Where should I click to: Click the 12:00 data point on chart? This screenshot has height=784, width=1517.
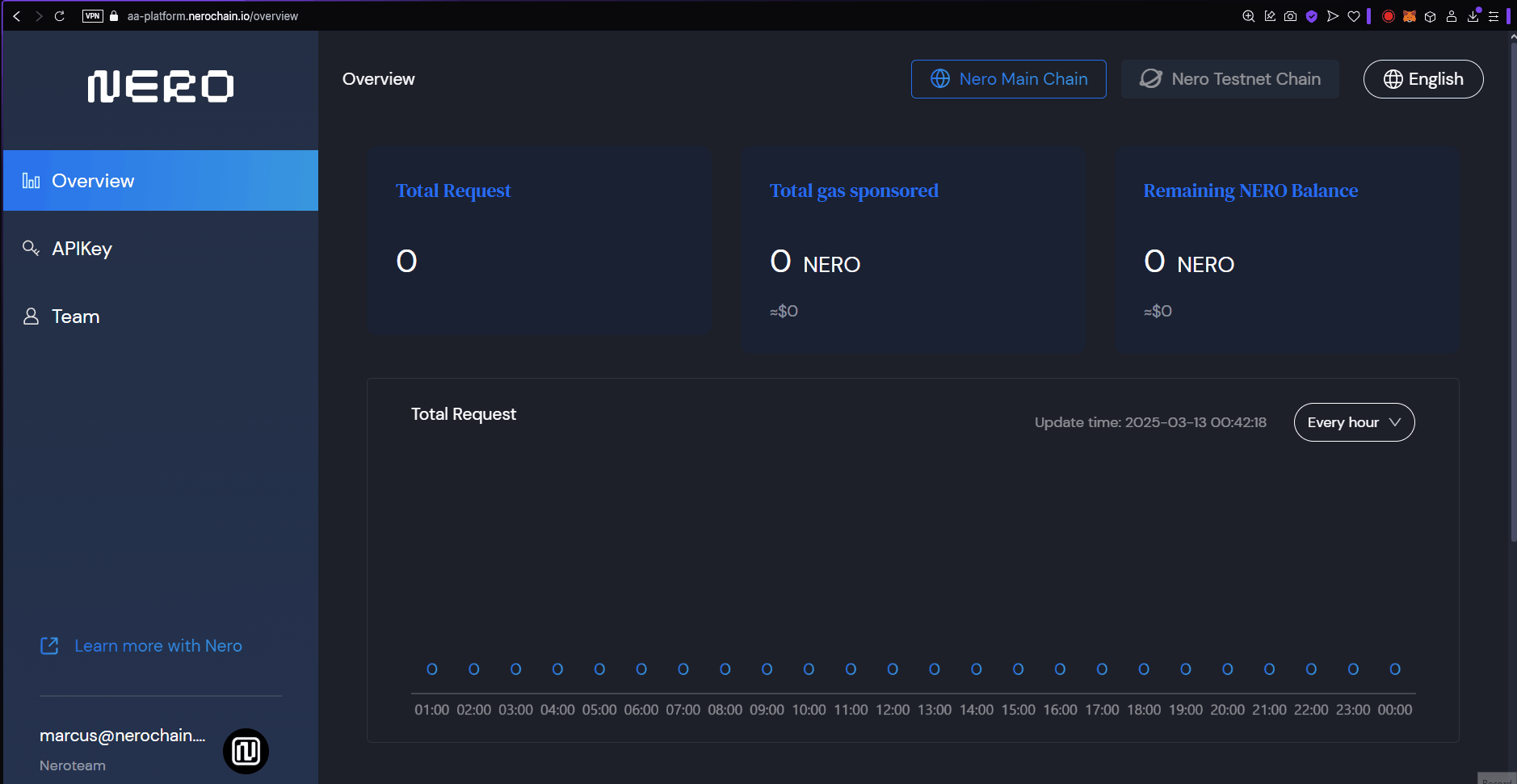coord(893,669)
